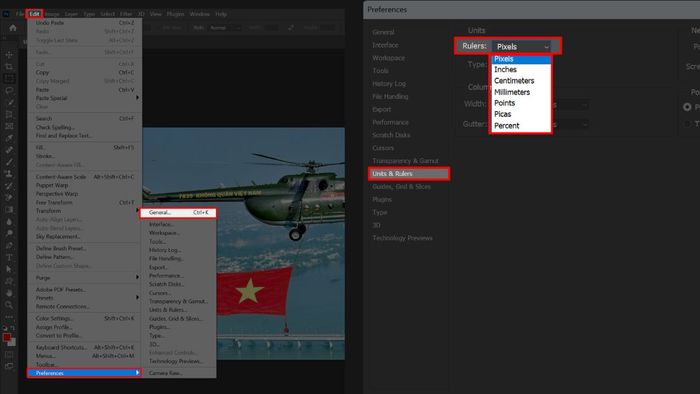Expand the Transform submenu arrow
Screen dimensions: 700x394
click(x=138, y=211)
